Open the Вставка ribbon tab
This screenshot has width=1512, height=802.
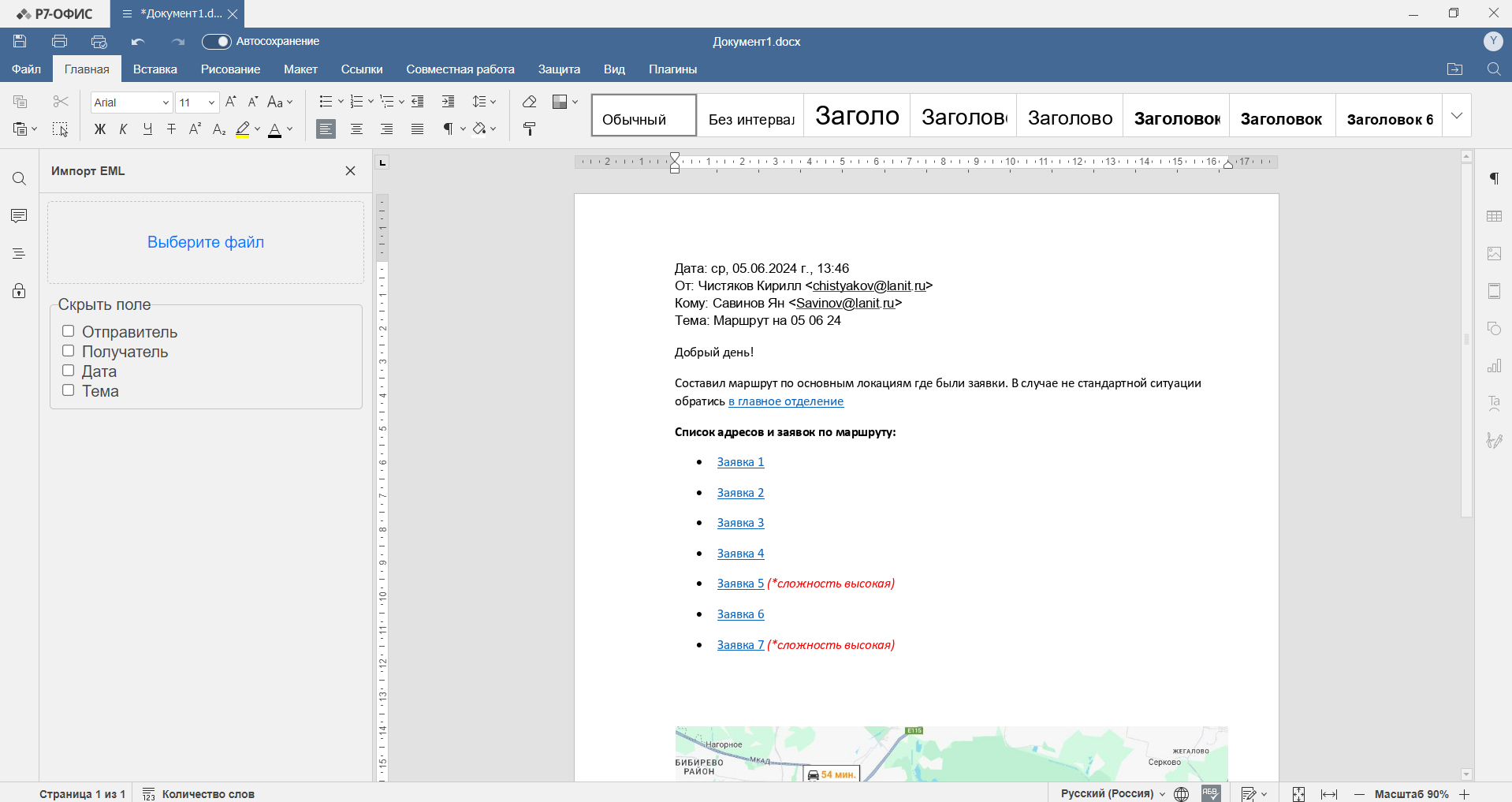coord(155,69)
